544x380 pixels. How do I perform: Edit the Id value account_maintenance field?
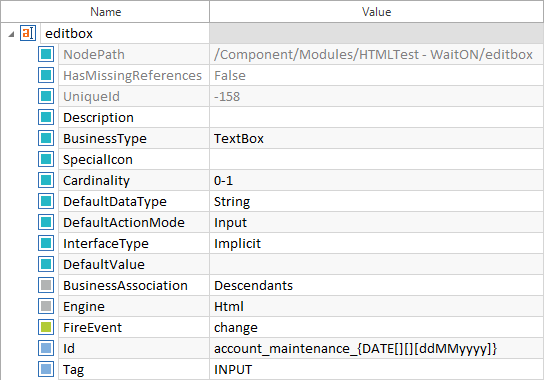pos(376,348)
